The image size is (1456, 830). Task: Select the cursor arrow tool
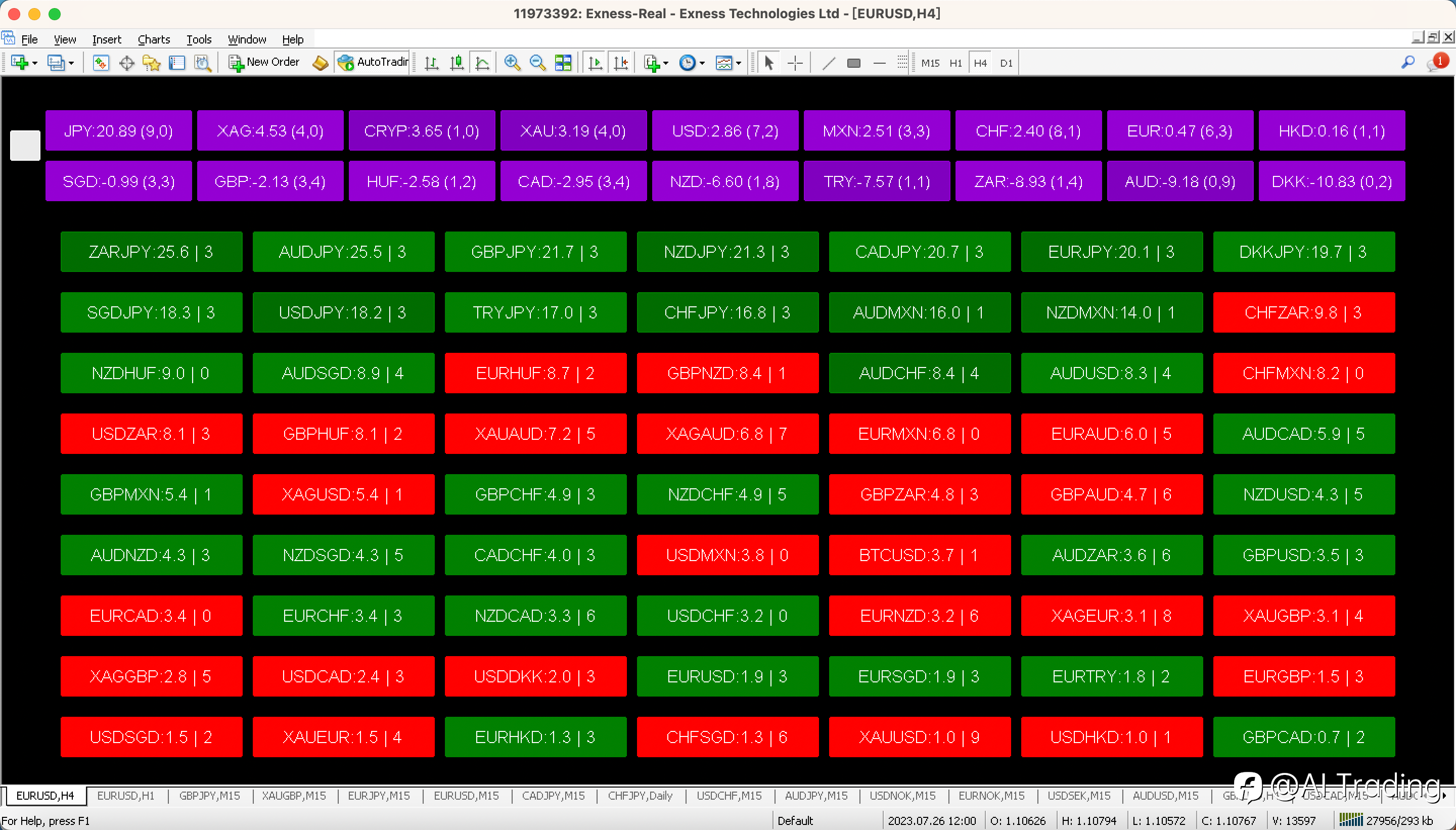[x=769, y=63]
